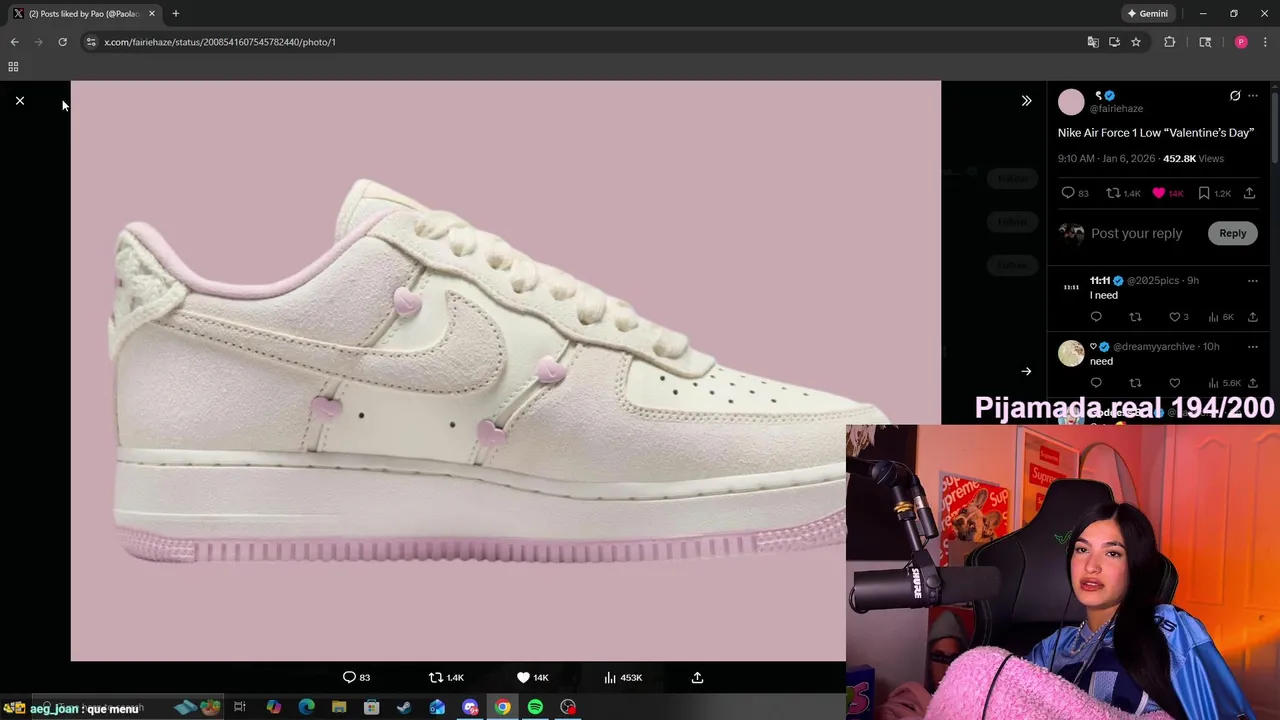1280x720 pixels.
Task: Share icon below the photo
Action: [697, 677]
